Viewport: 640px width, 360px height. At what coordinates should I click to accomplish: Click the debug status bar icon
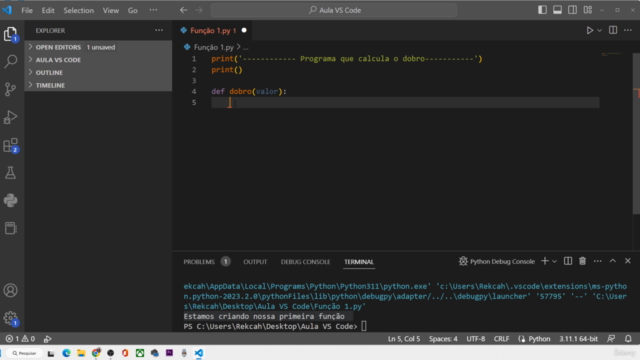pos(48,339)
